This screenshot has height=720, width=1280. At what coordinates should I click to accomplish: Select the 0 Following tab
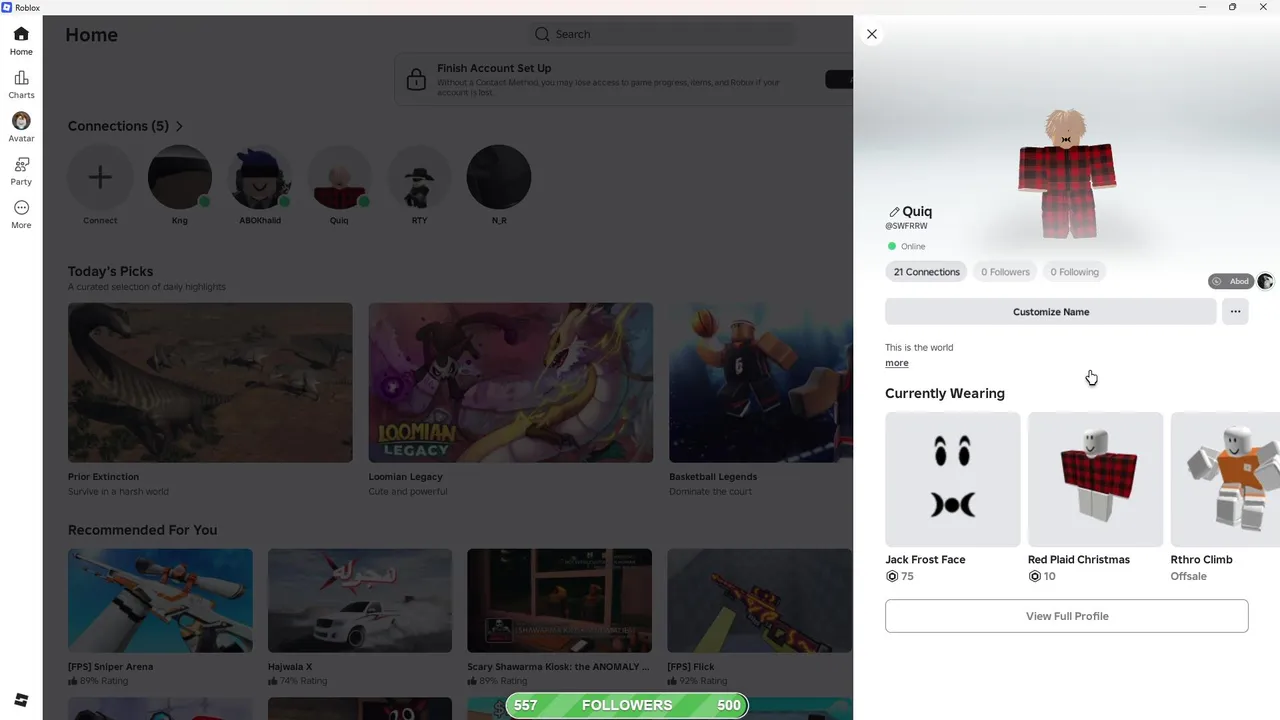tap(1074, 272)
